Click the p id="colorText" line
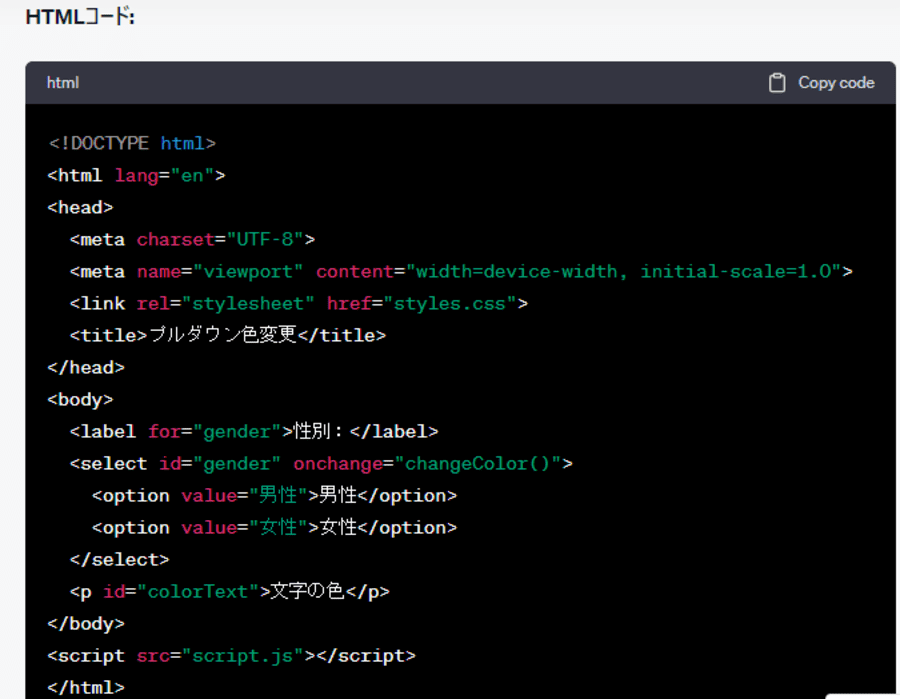900x699 pixels. click(230, 591)
